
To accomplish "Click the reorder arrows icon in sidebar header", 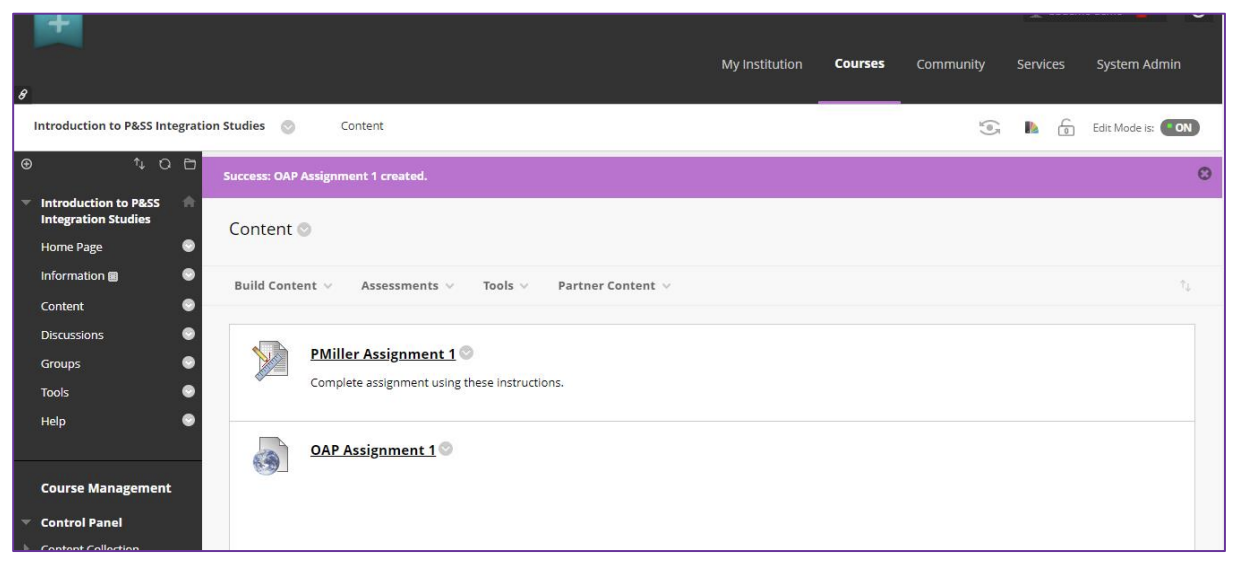I will pos(140,165).
